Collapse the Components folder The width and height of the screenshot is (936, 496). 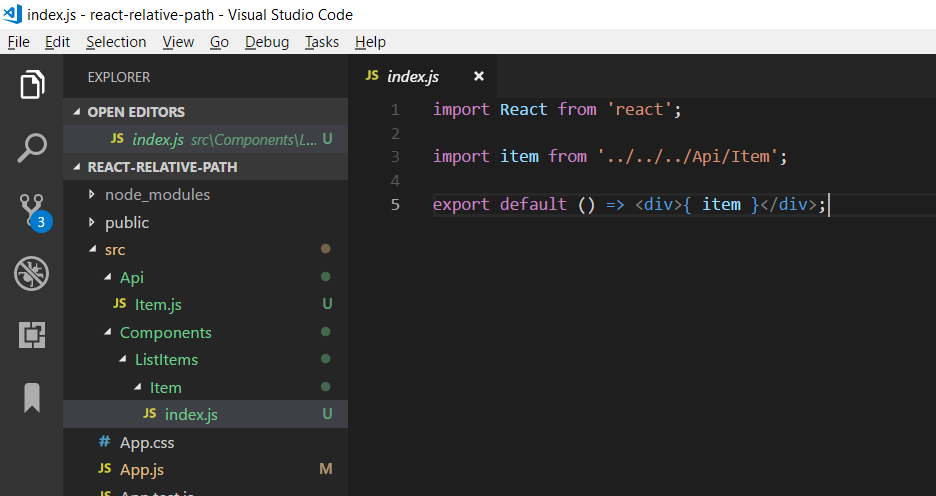107,332
